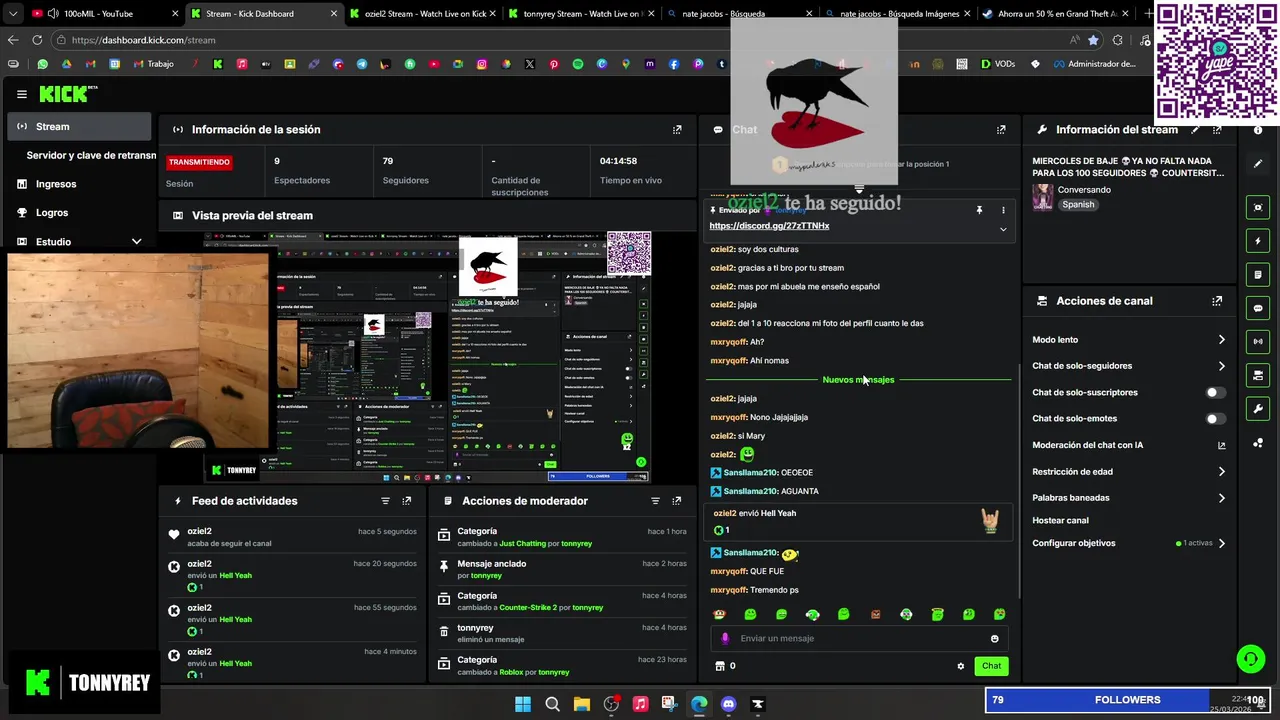Toggle Chat de solo-emotes switch

(1215, 418)
